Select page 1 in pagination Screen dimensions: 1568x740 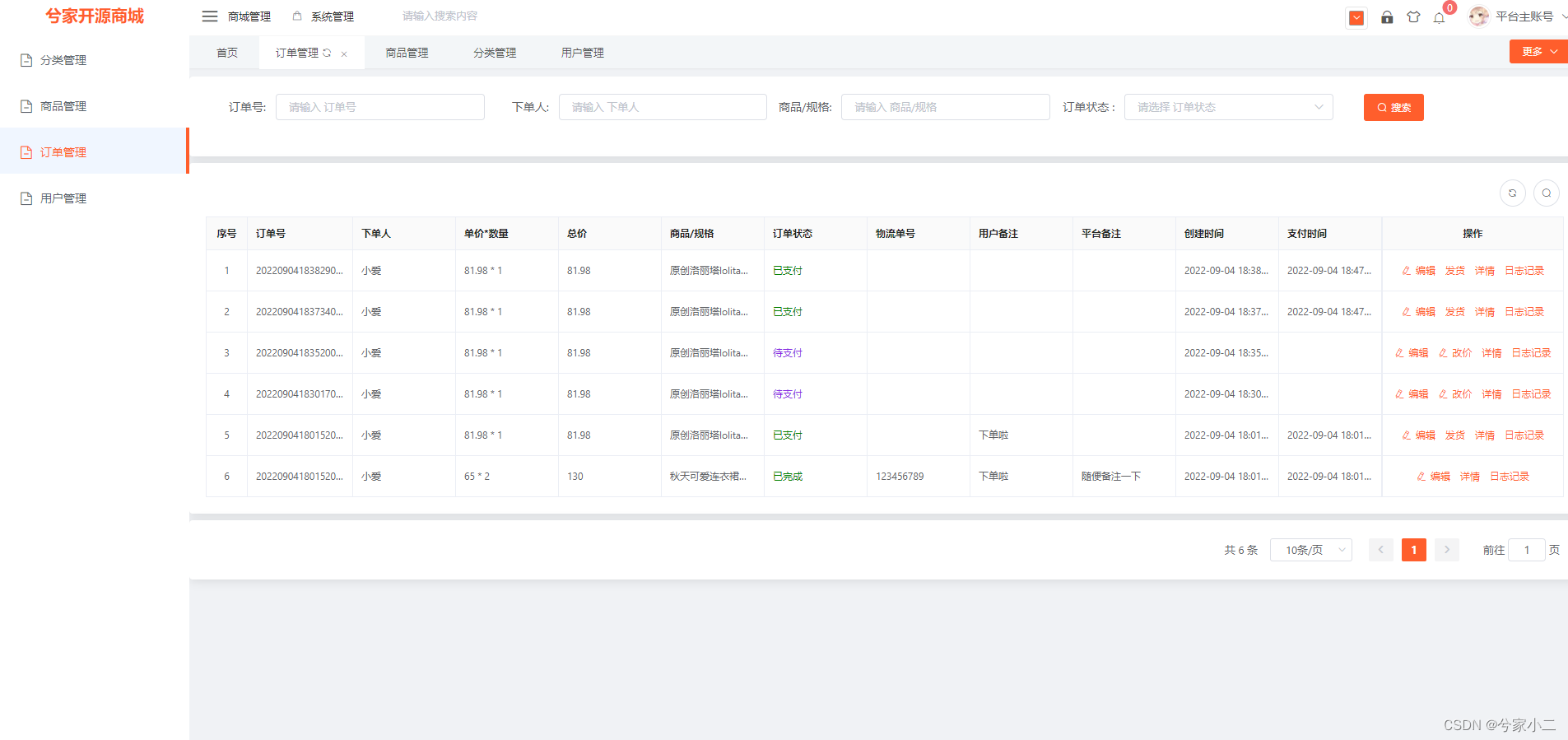1414,550
